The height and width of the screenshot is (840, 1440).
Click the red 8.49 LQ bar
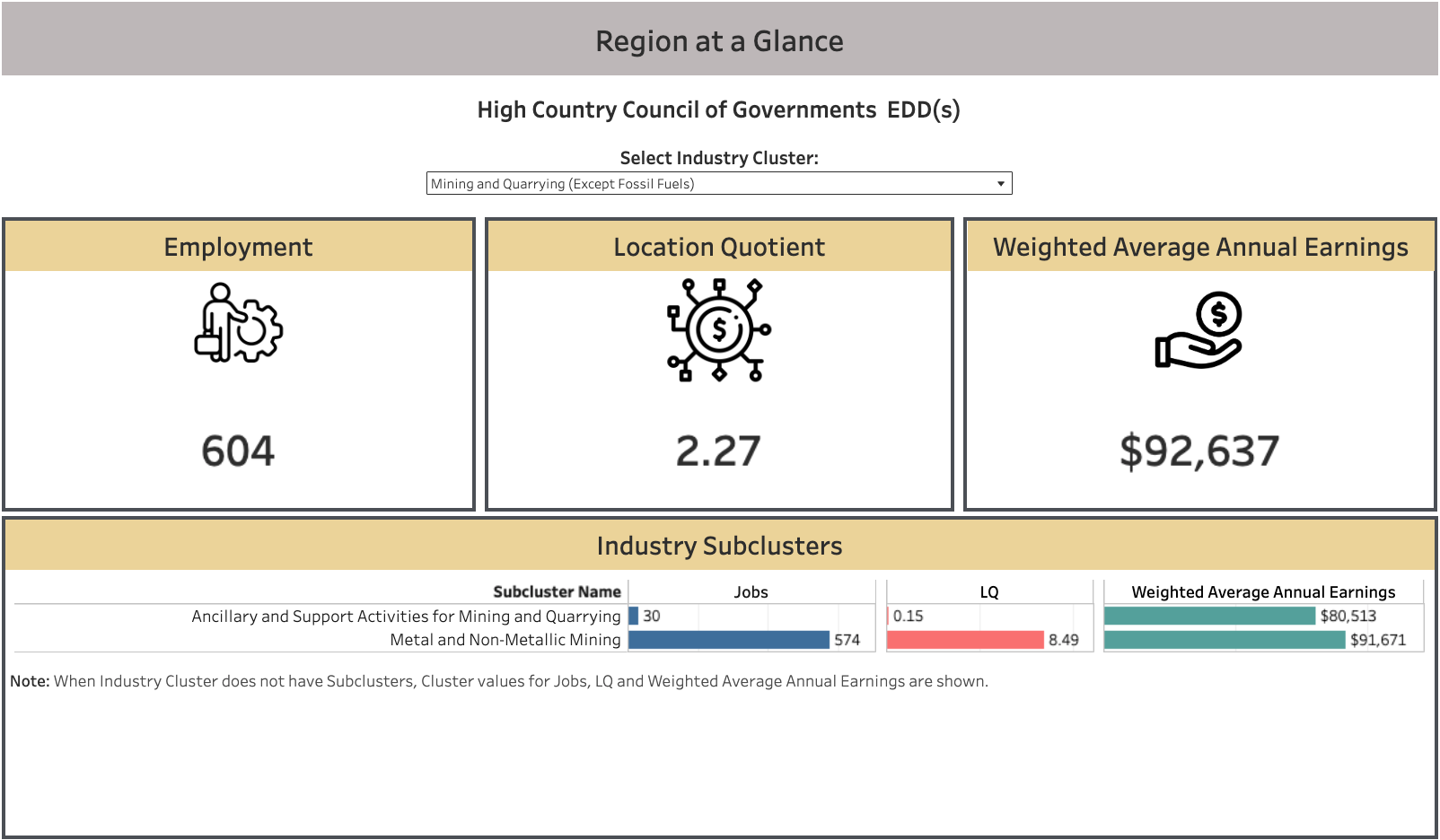point(965,640)
